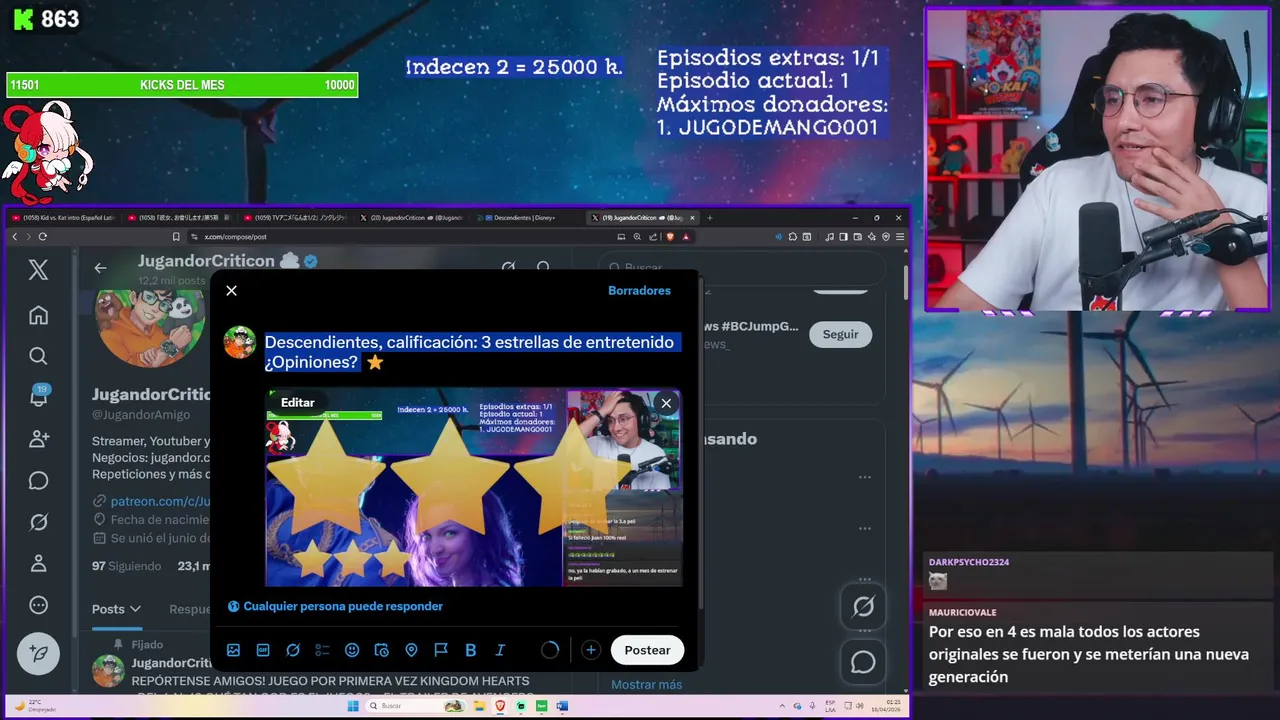Open a new browser tab
1280x720 pixels.
709,217
